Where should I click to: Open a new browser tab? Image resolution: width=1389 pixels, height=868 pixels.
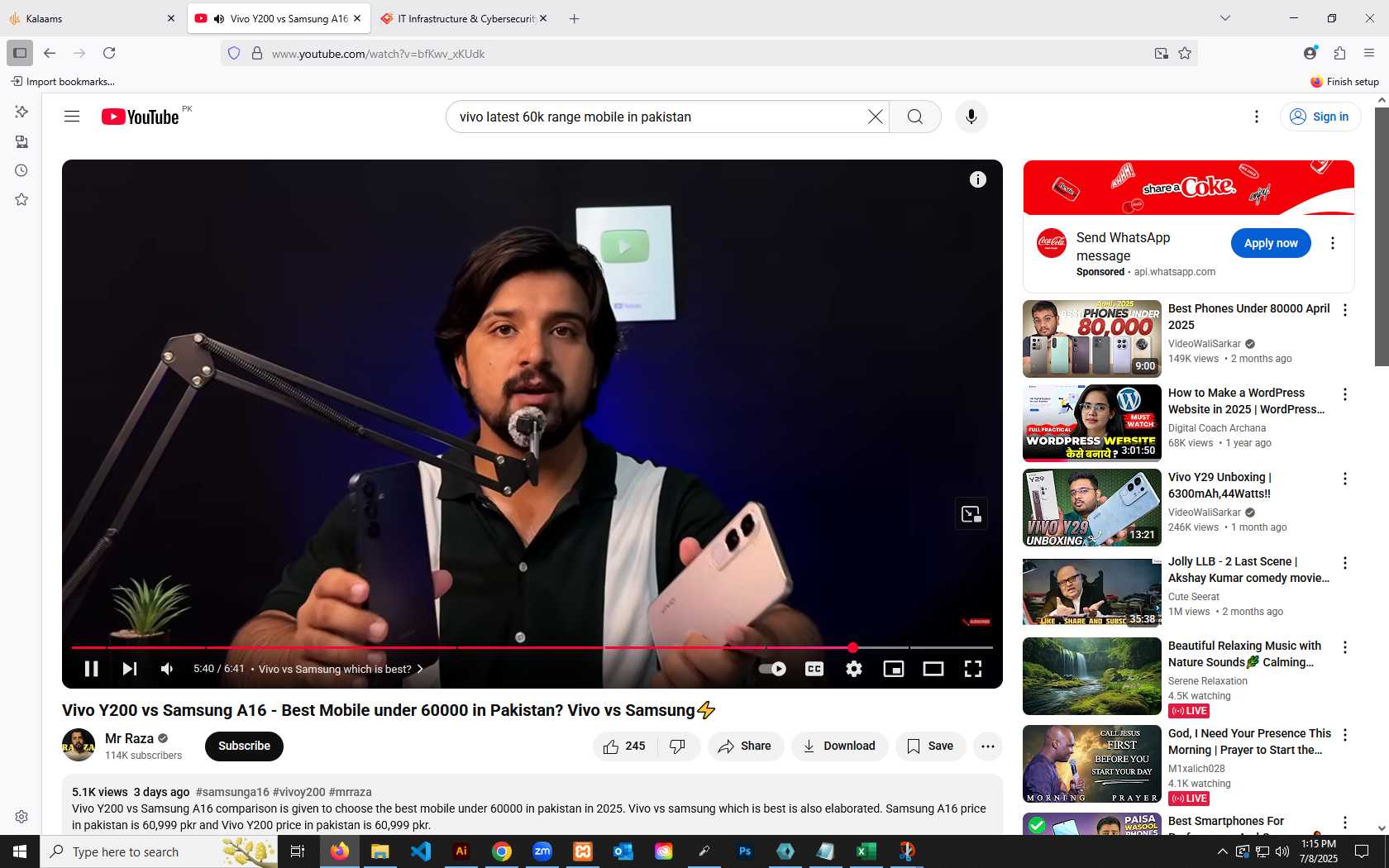coord(574,18)
